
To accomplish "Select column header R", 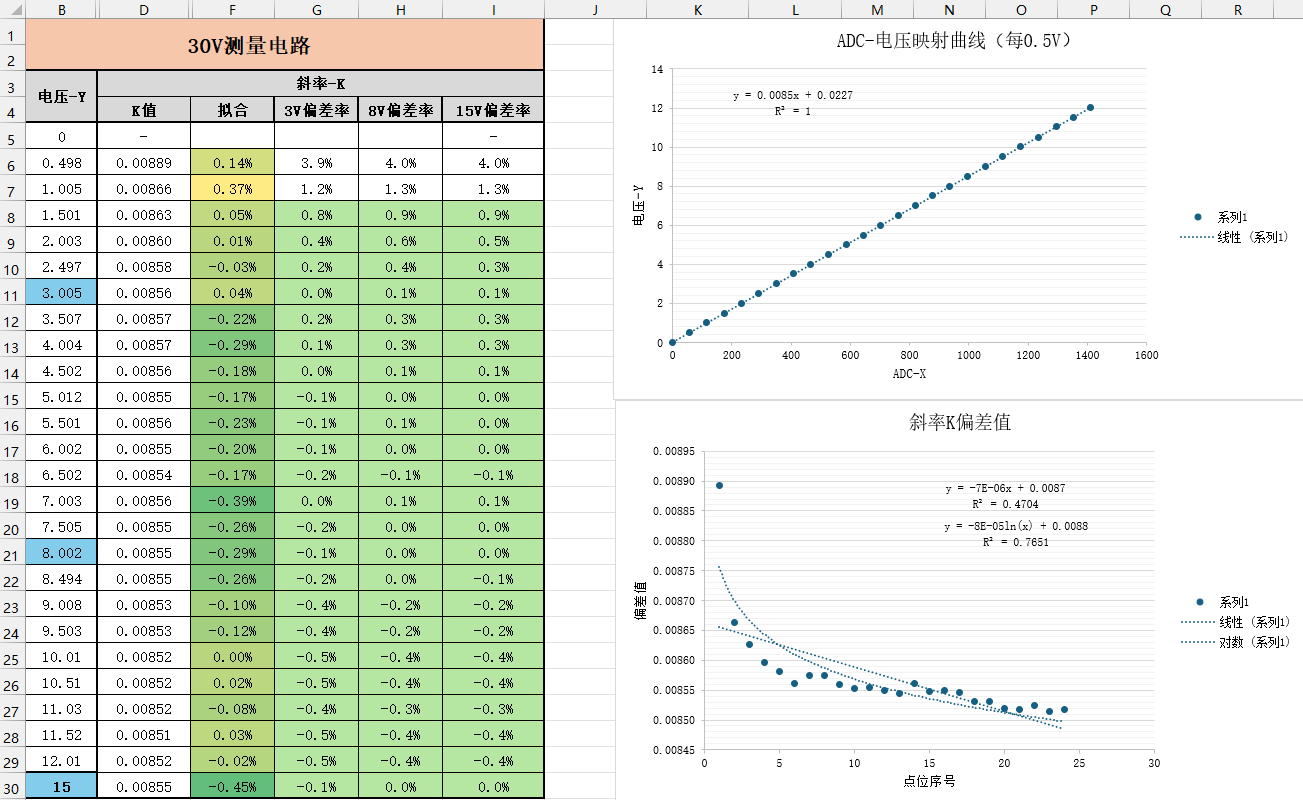I will coord(1238,9).
